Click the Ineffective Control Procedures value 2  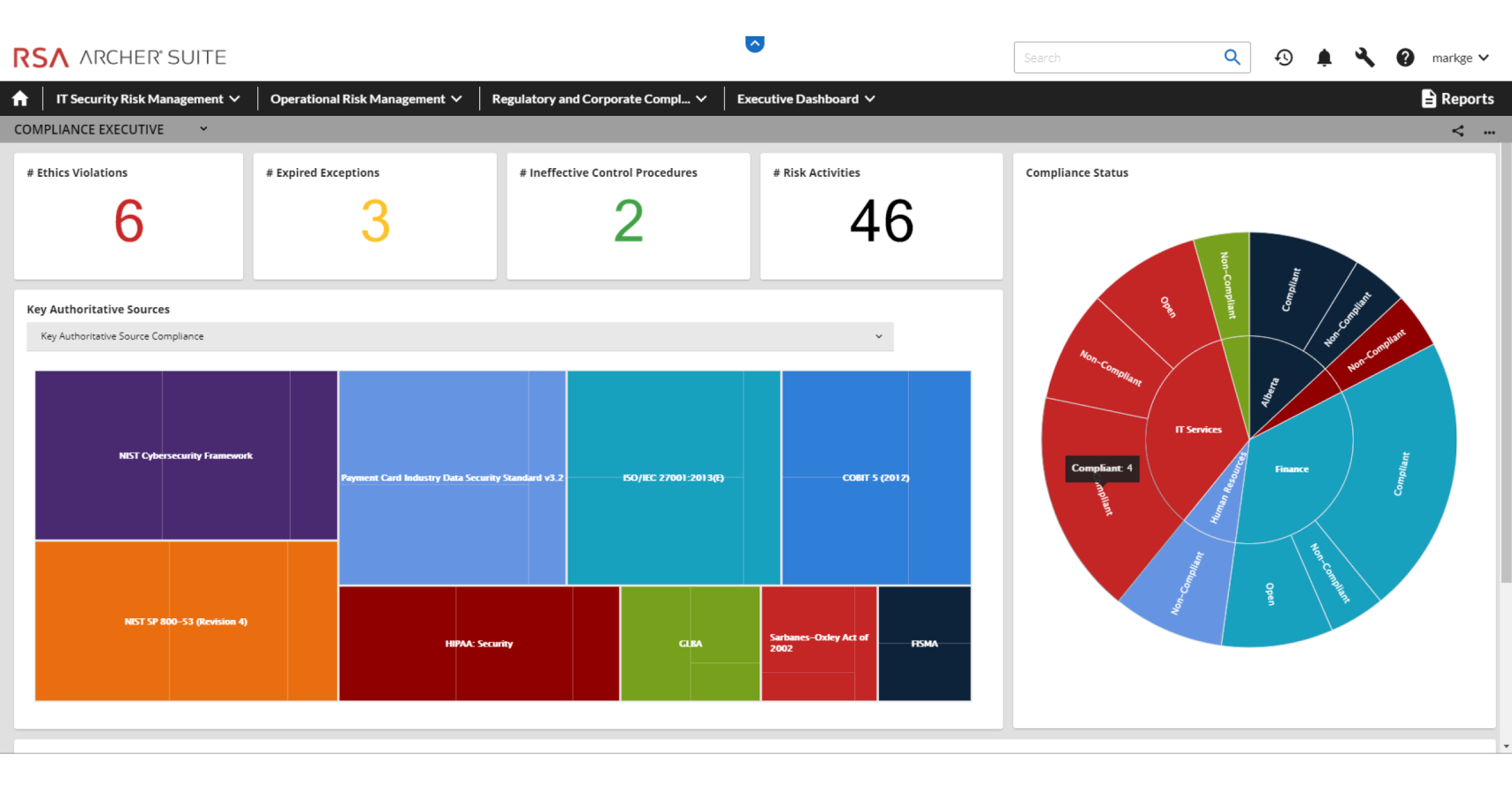[629, 221]
